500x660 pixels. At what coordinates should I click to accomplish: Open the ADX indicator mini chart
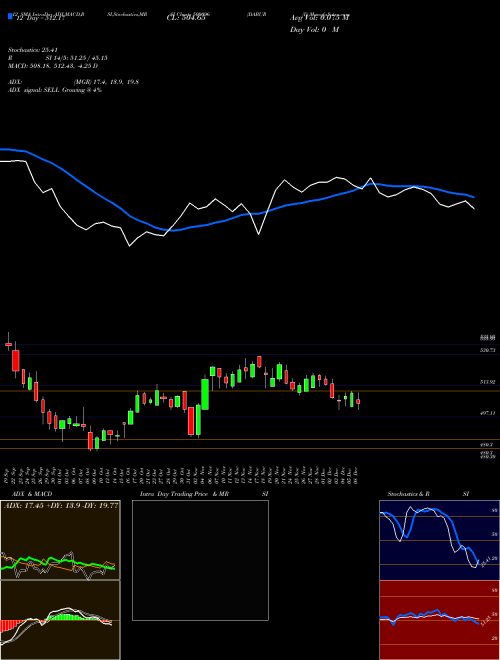pyautogui.click(x=60, y=540)
